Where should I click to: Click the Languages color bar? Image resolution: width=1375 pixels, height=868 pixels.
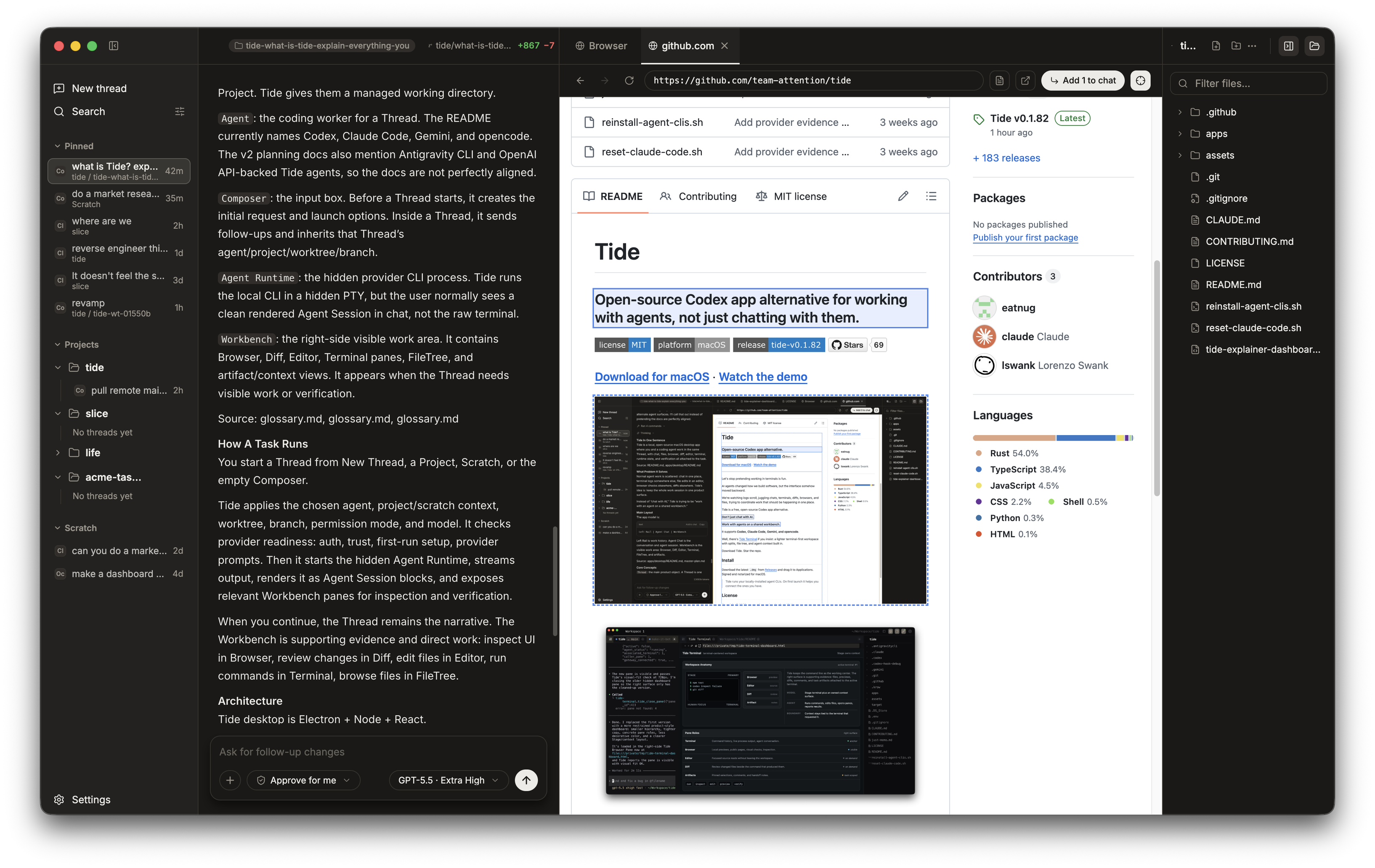(1053, 438)
